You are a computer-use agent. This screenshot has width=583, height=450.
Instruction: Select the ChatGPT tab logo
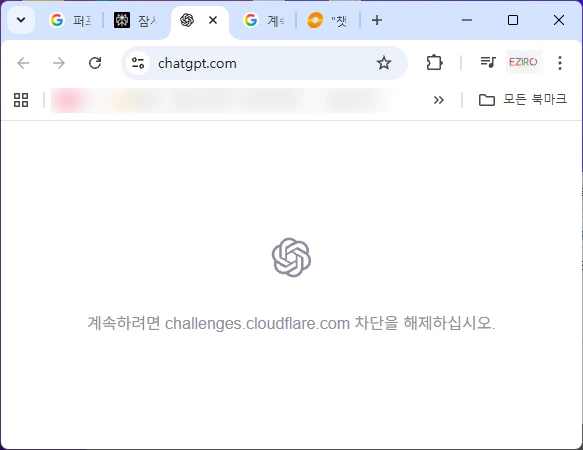[187, 20]
